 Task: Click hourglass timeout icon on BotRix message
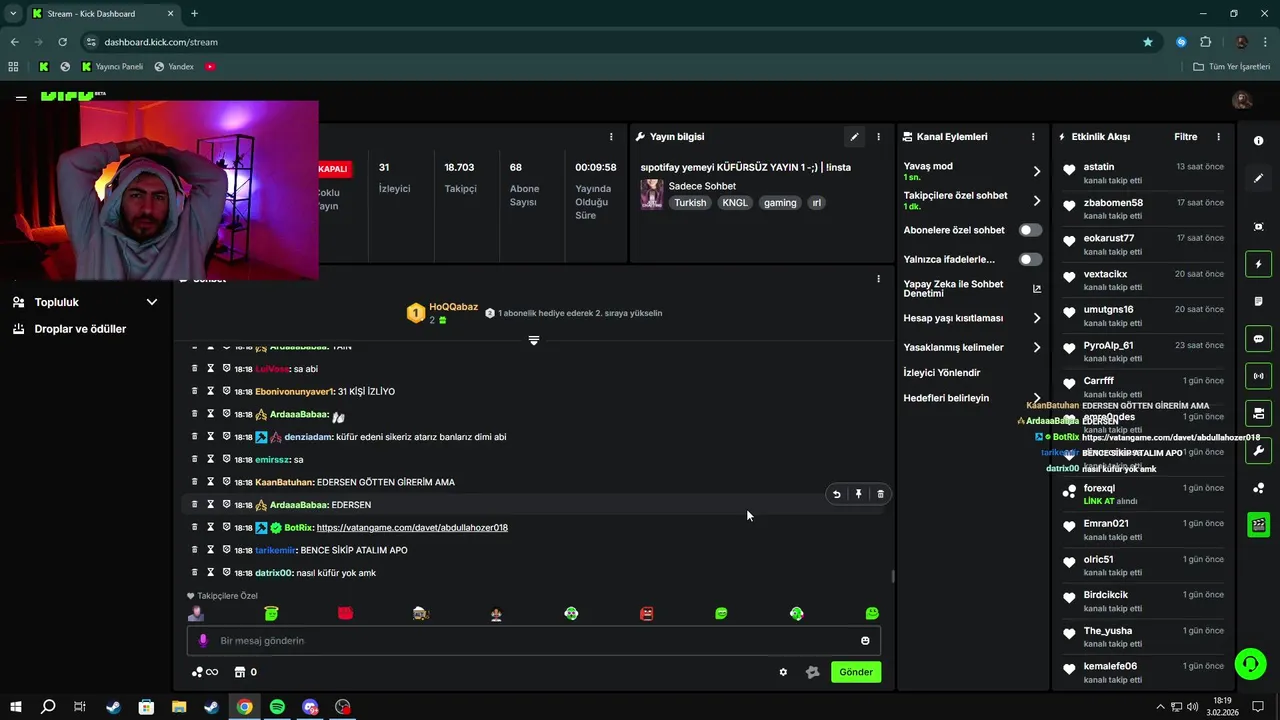tap(211, 527)
